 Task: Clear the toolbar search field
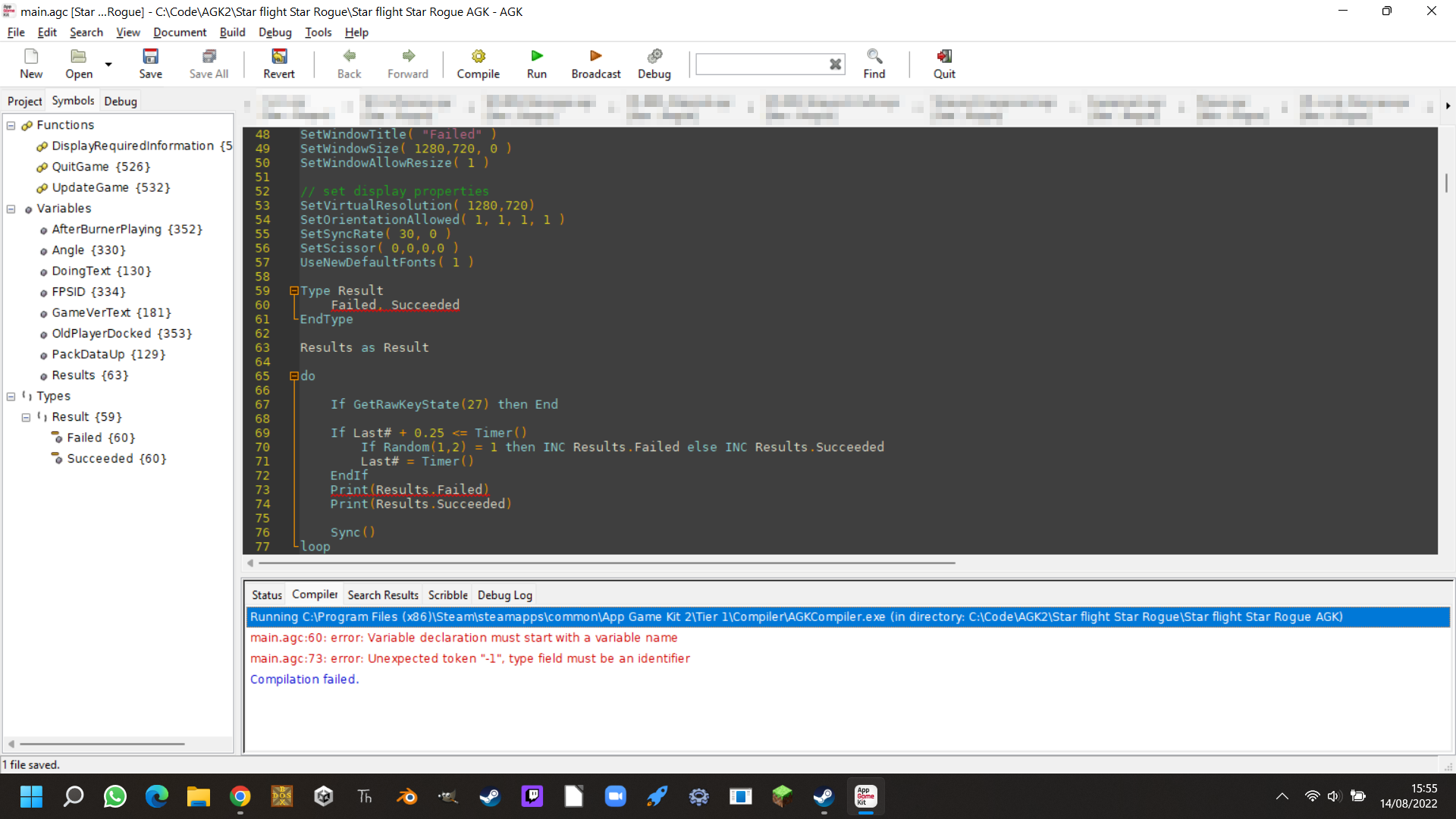(835, 64)
